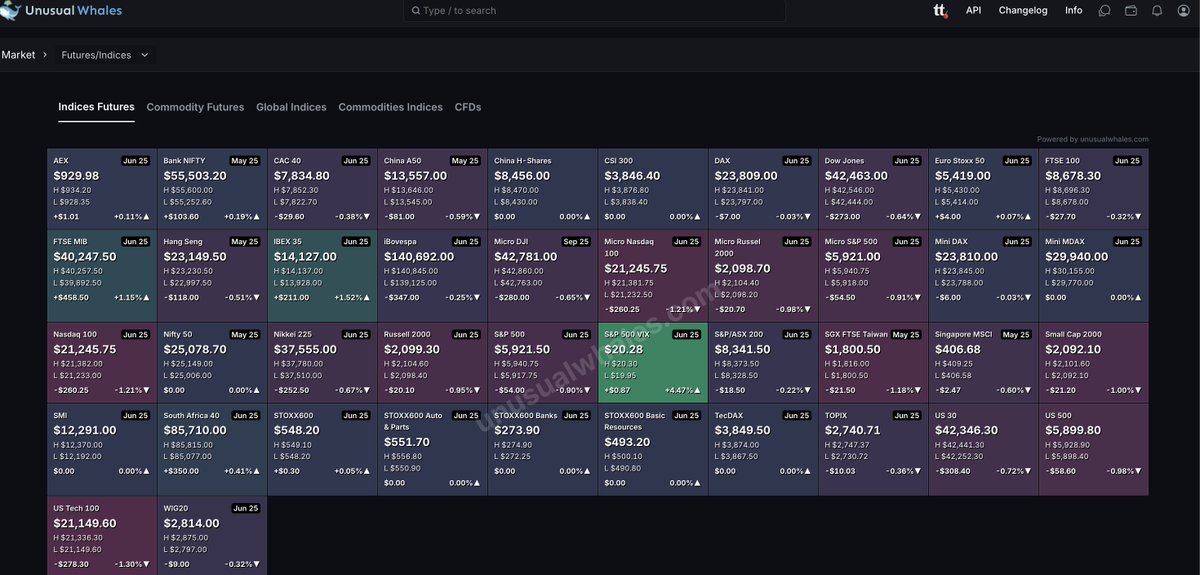Open the Micro S&P 500 tile

click(874, 277)
